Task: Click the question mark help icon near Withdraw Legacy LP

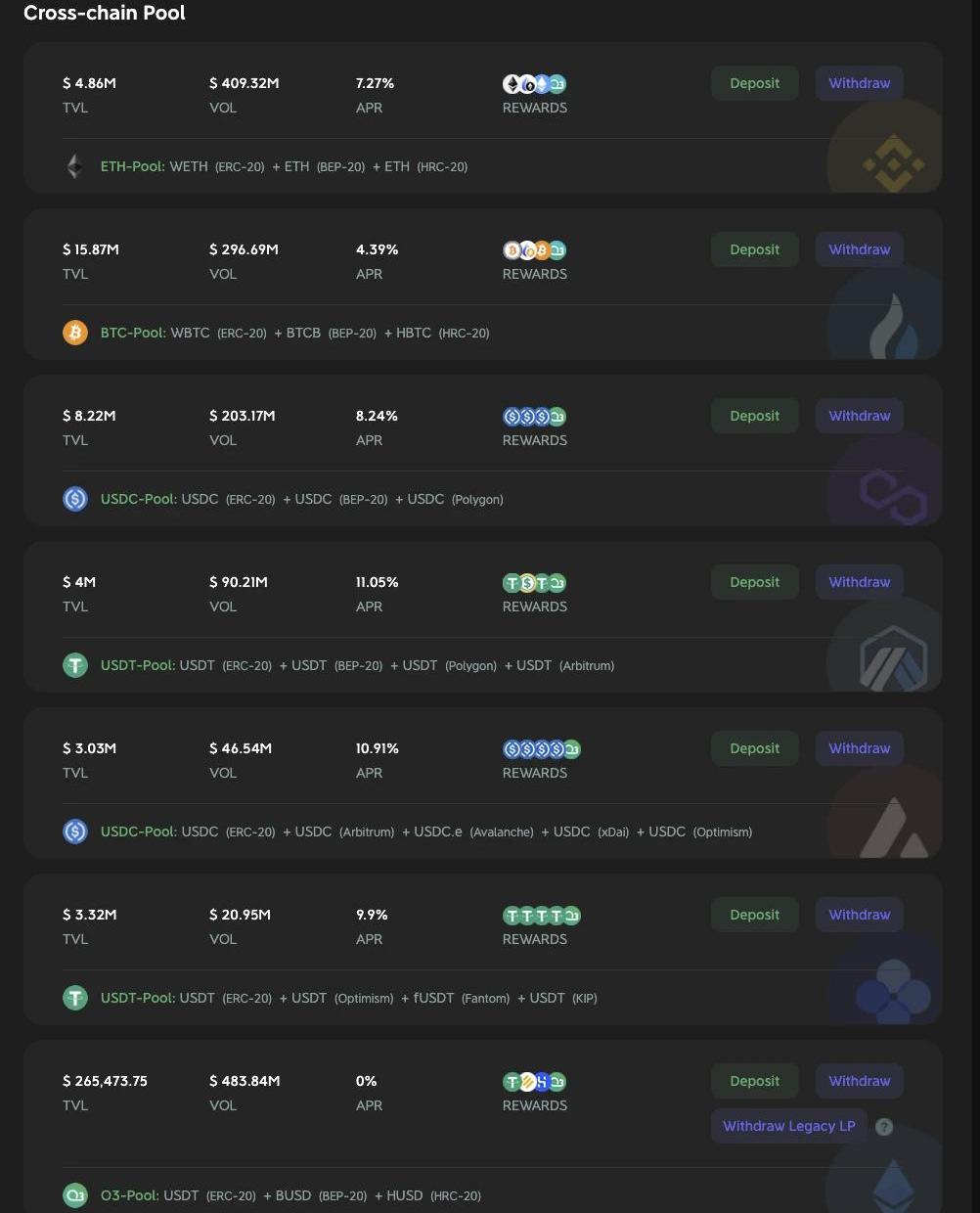Action: (884, 1127)
